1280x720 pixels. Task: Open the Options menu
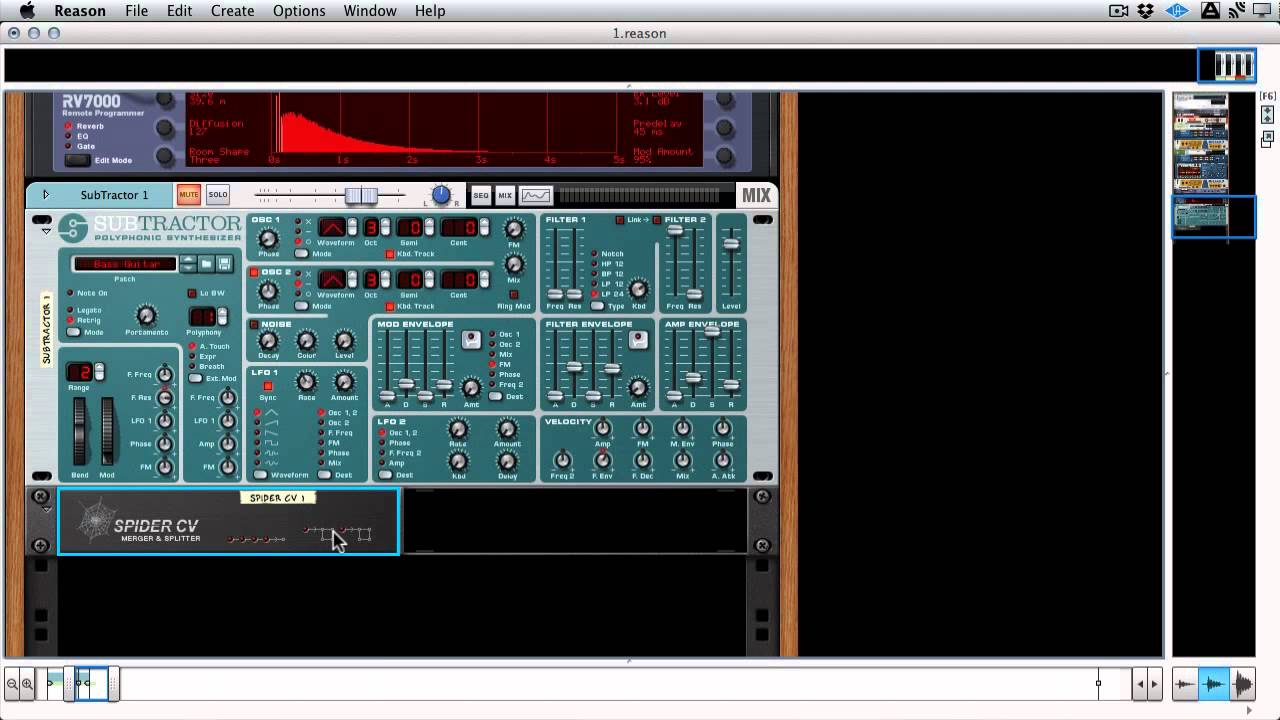299,11
